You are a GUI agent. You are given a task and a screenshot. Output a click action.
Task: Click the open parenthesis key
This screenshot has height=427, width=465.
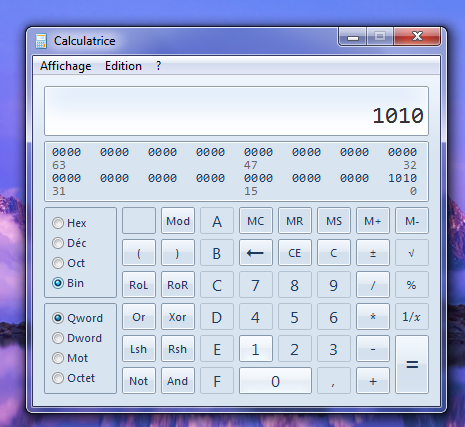click(139, 253)
